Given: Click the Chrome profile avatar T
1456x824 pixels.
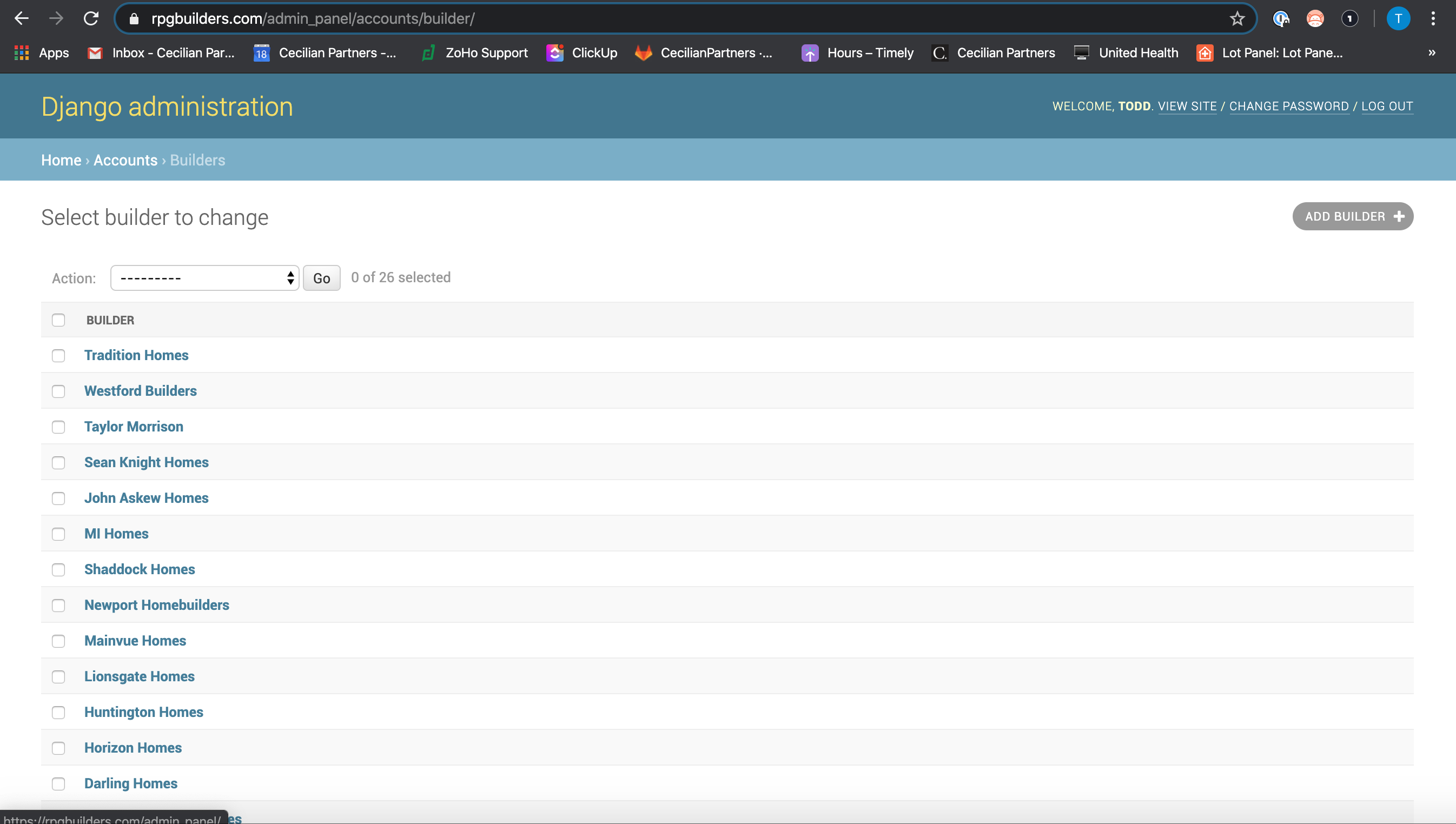Looking at the screenshot, I should click(x=1398, y=19).
